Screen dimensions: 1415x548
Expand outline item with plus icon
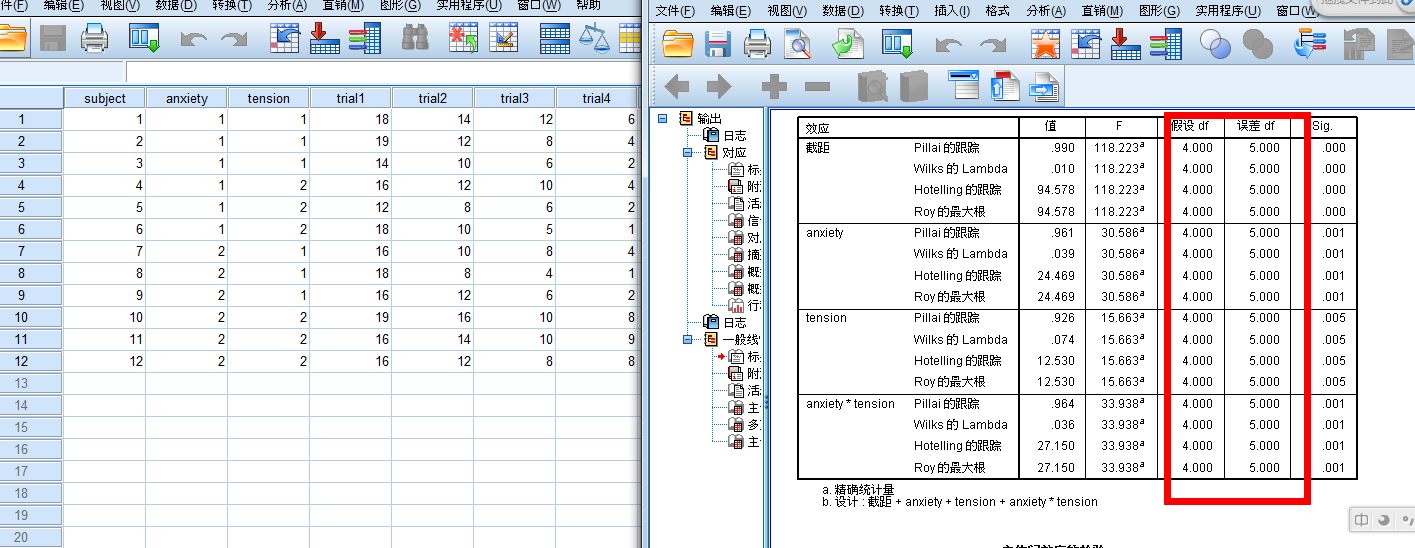pos(773,87)
